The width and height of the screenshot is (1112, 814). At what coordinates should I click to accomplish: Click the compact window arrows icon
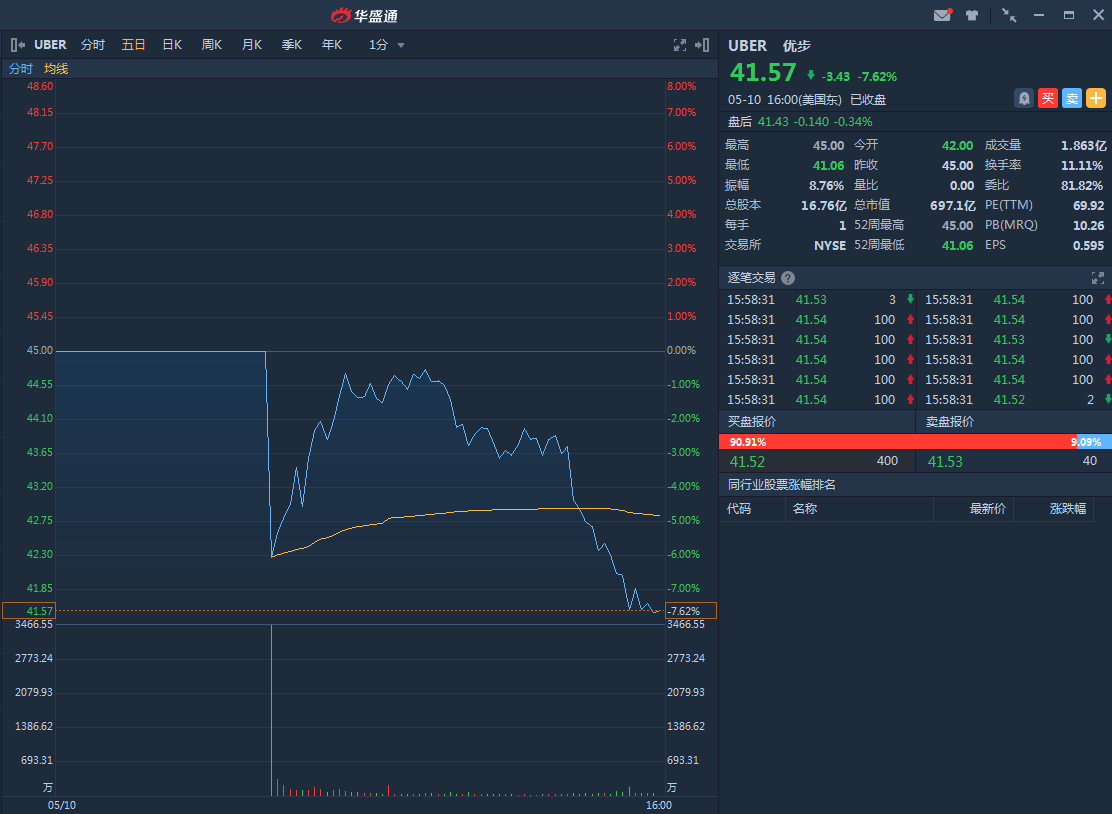[1009, 15]
